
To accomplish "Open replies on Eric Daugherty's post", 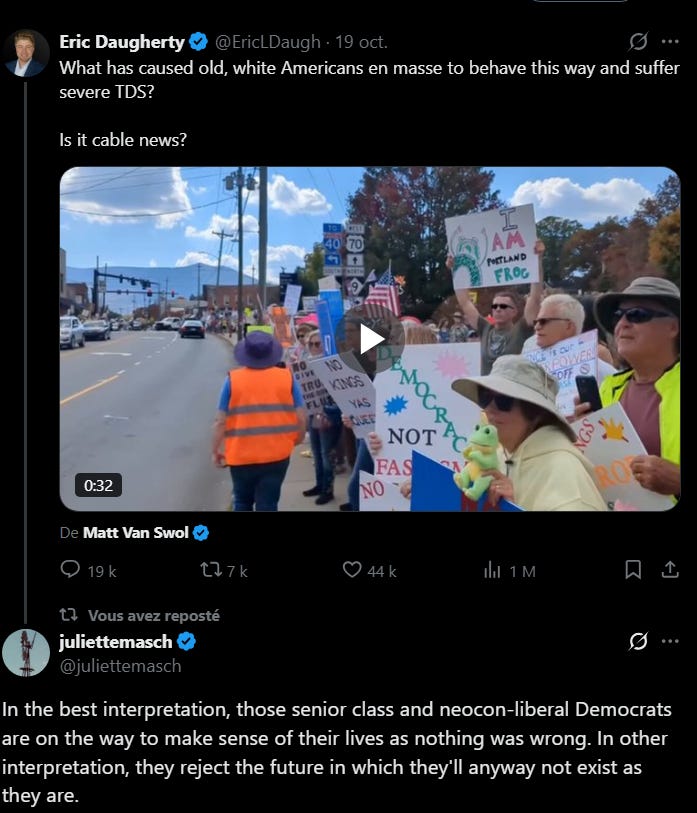I will [x=88, y=570].
